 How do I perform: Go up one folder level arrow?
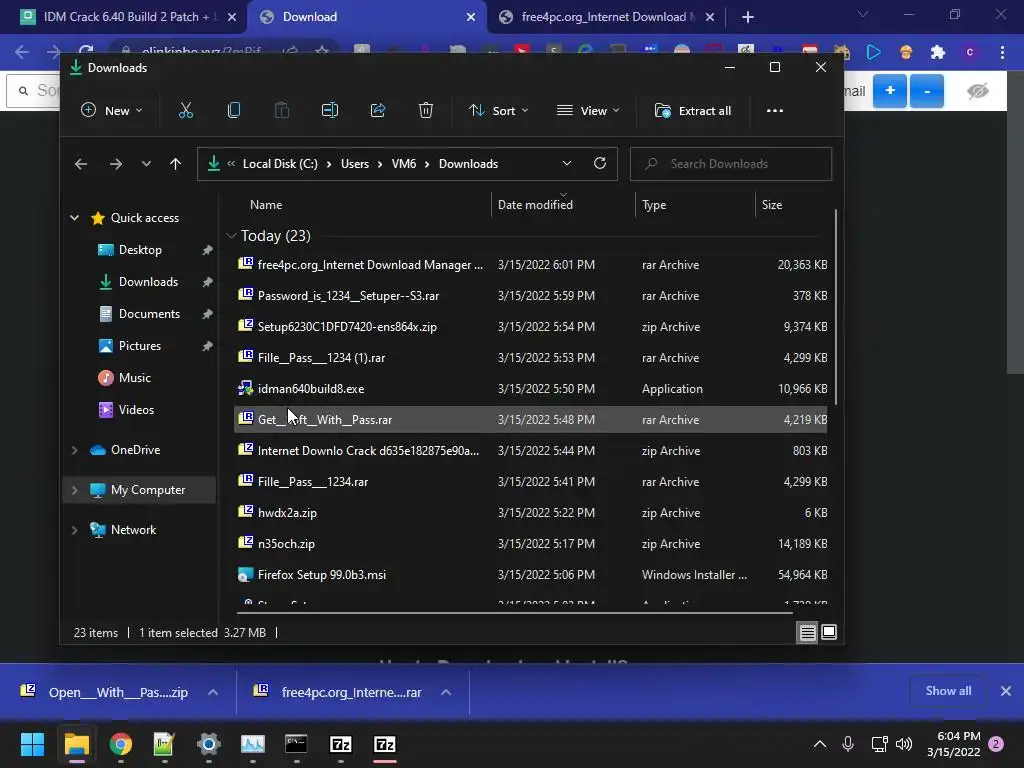pos(175,164)
